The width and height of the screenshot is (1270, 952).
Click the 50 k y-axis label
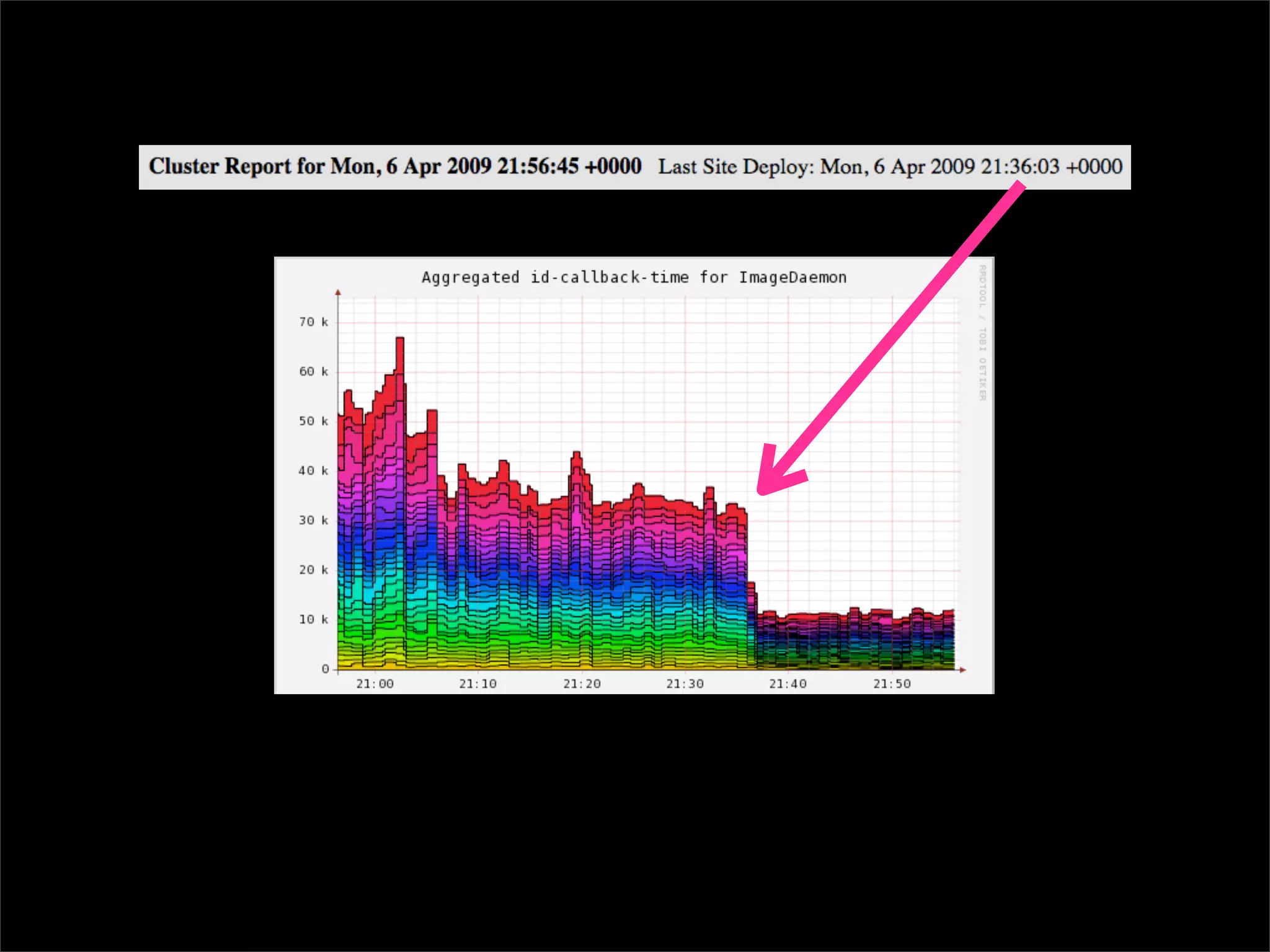tap(313, 421)
